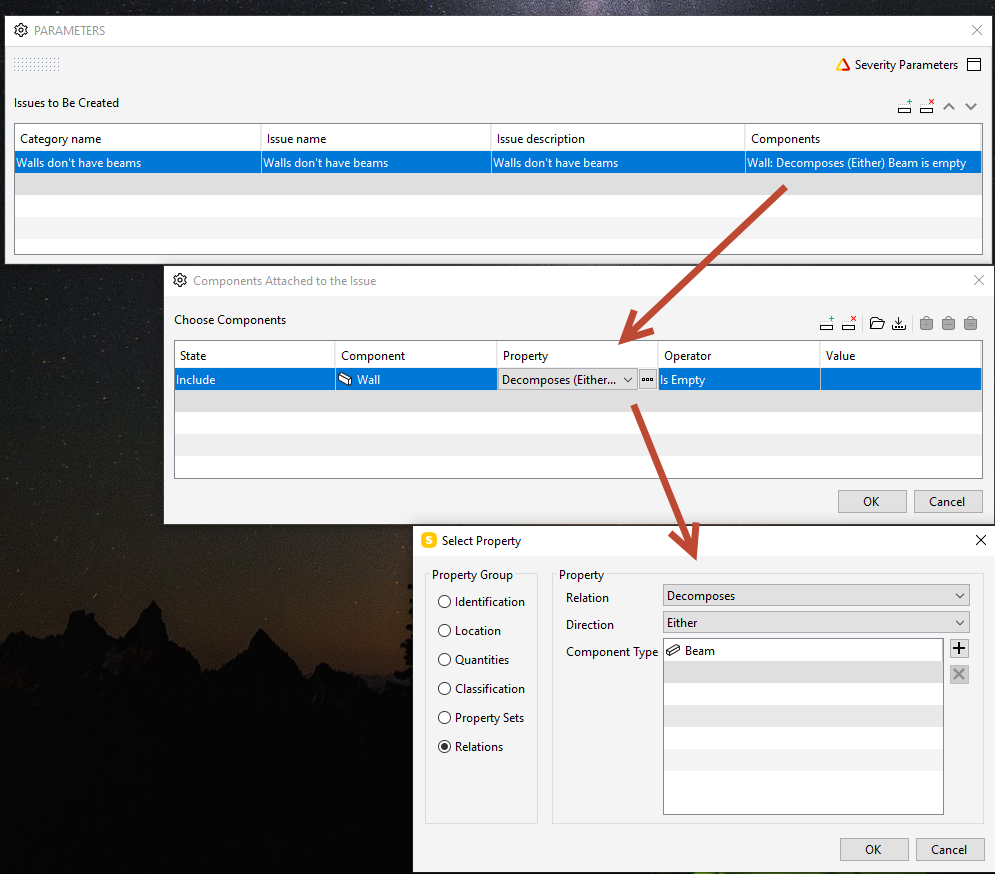Click the Beam component type icon

673,651
